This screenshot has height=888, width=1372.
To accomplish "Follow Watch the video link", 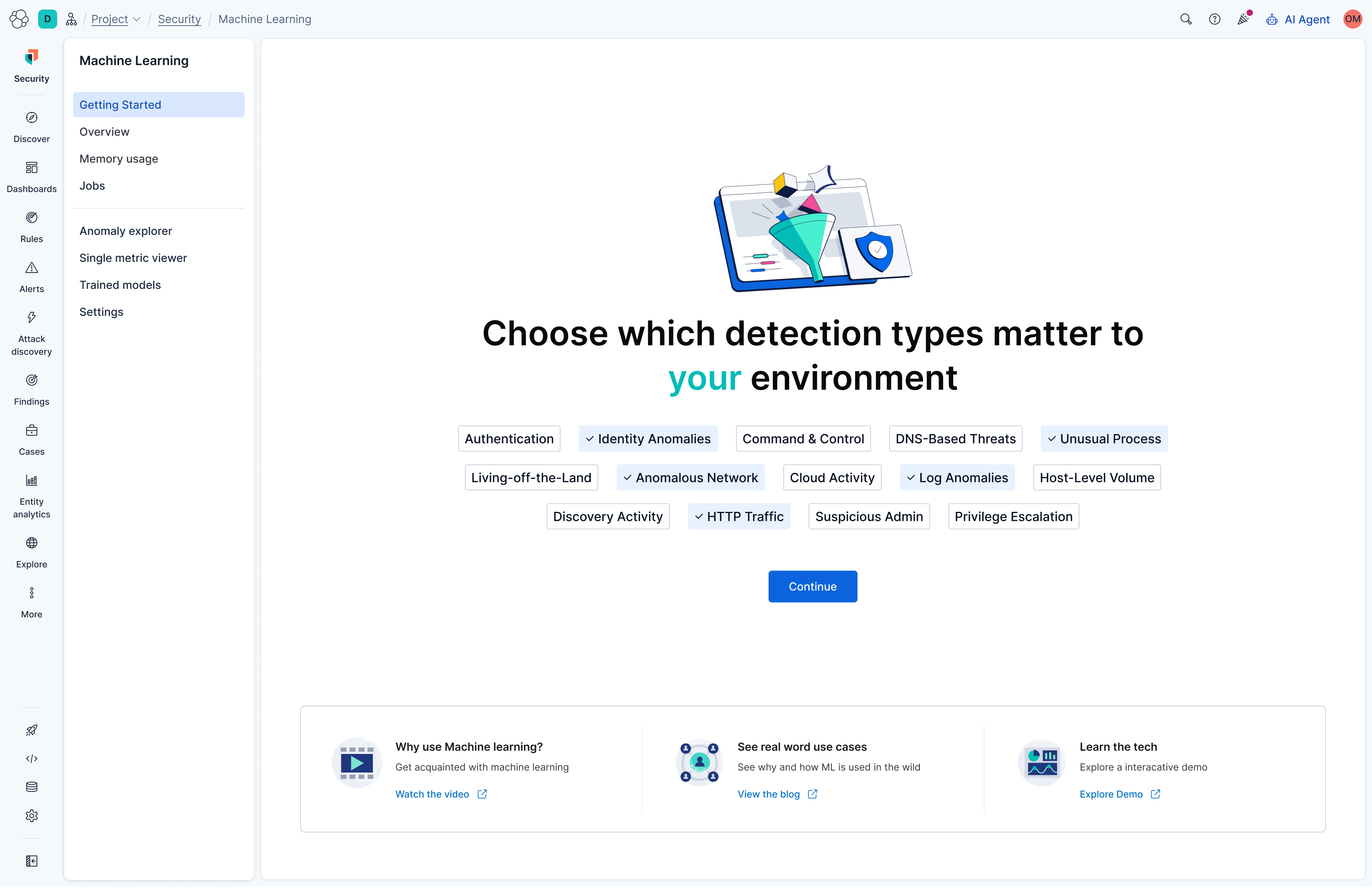I will 441,794.
